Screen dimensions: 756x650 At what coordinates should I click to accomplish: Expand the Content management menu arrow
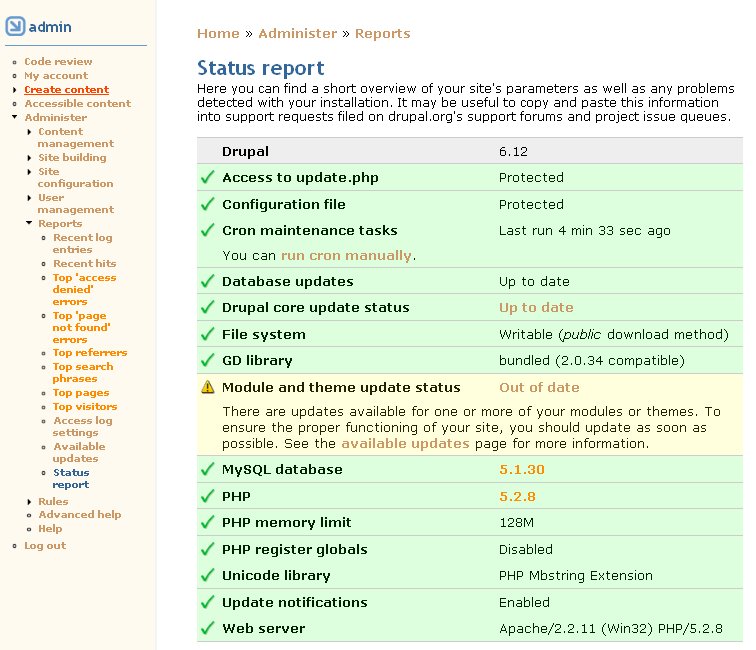[29, 132]
